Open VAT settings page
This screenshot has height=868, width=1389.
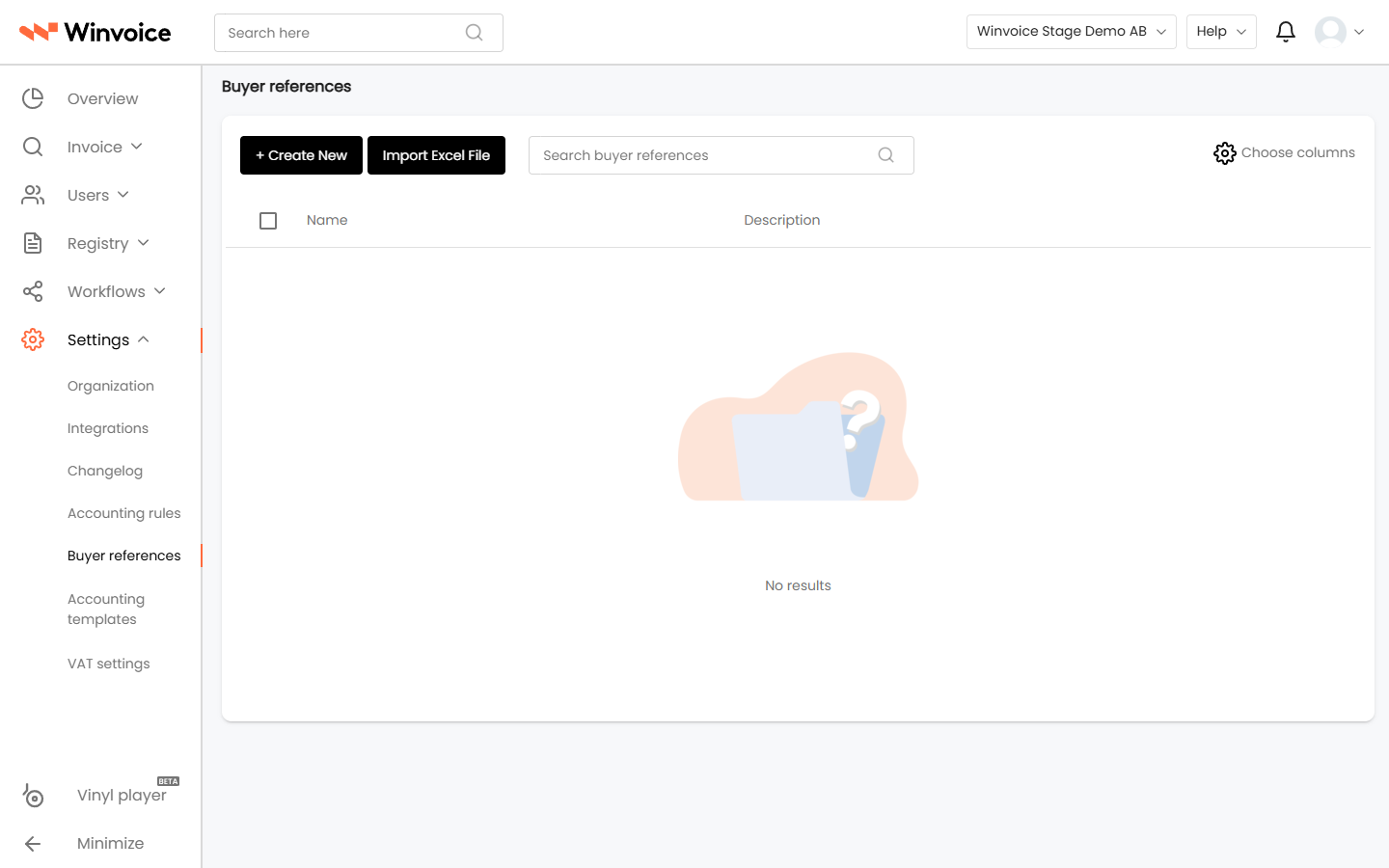[x=109, y=664]
